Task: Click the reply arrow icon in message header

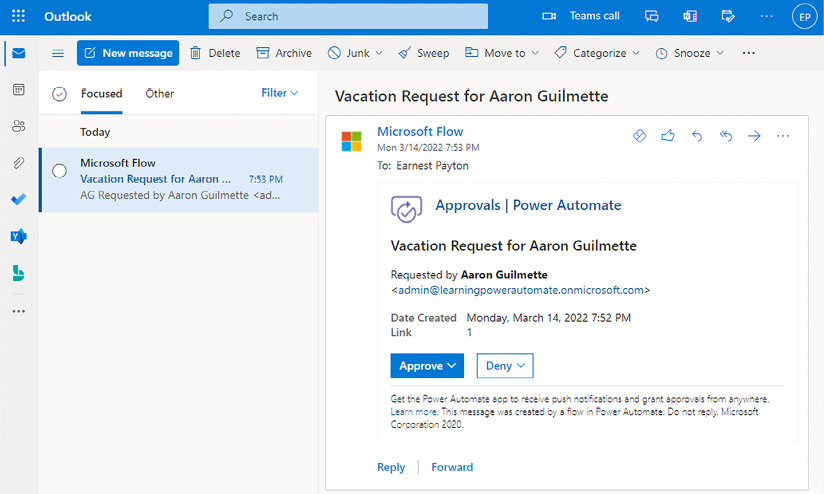Action: 697,136
